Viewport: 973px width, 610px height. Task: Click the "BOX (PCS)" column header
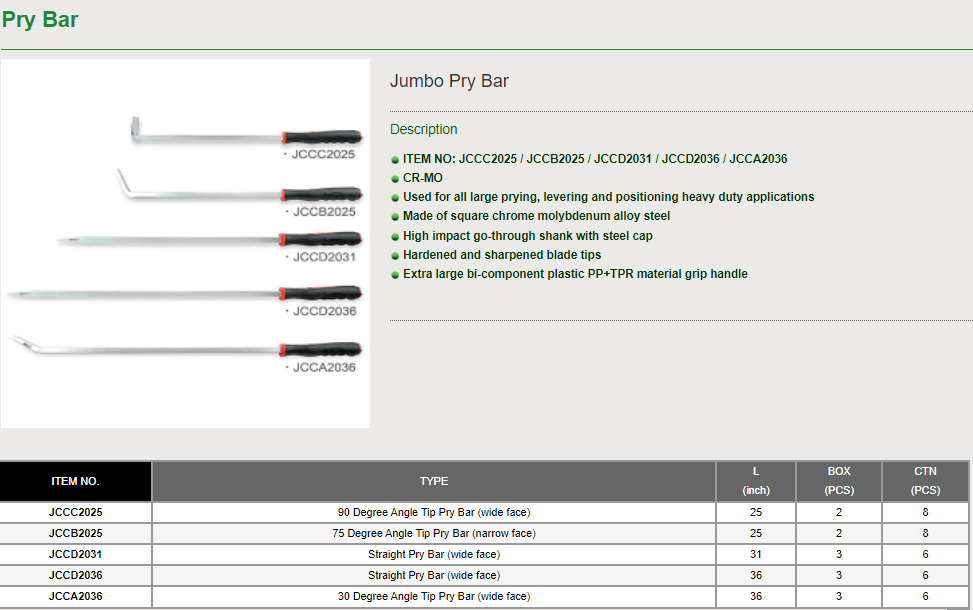(x=839, y=481)
